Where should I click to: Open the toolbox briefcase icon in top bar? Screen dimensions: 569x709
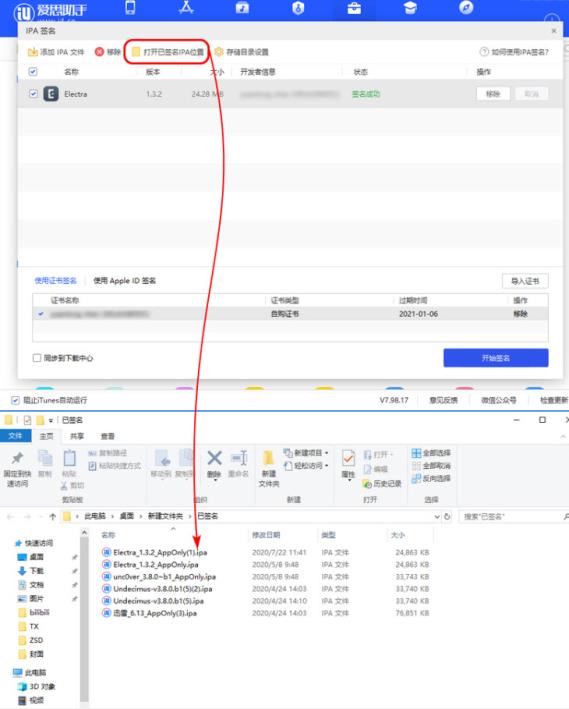pyautogui.click(x=354, y=8)
